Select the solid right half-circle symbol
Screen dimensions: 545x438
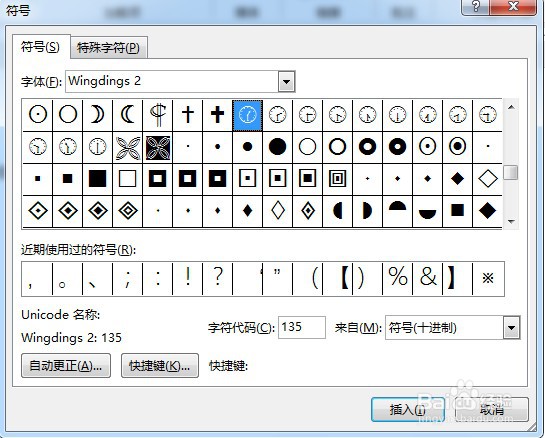pos(367,211)
